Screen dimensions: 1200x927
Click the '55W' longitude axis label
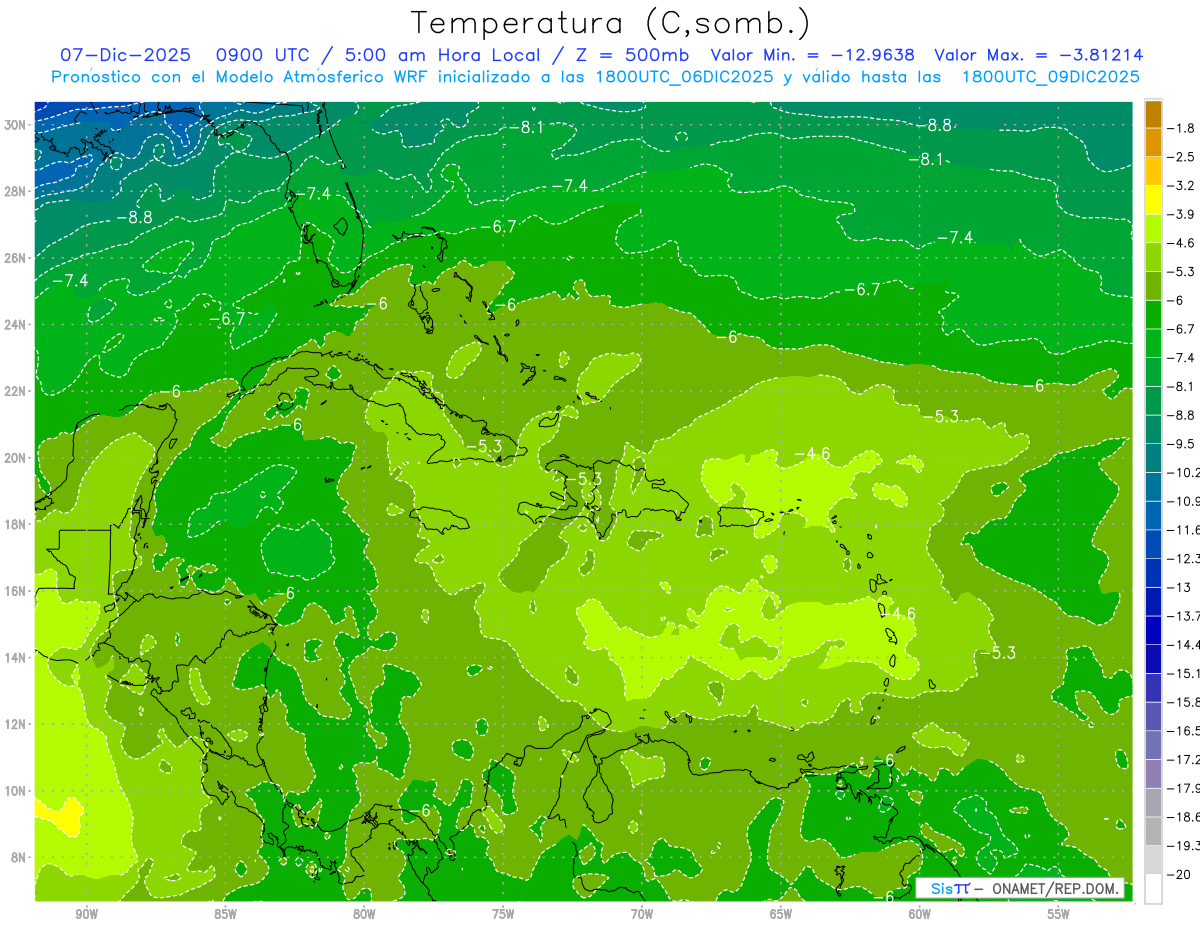click(1059, 915)
